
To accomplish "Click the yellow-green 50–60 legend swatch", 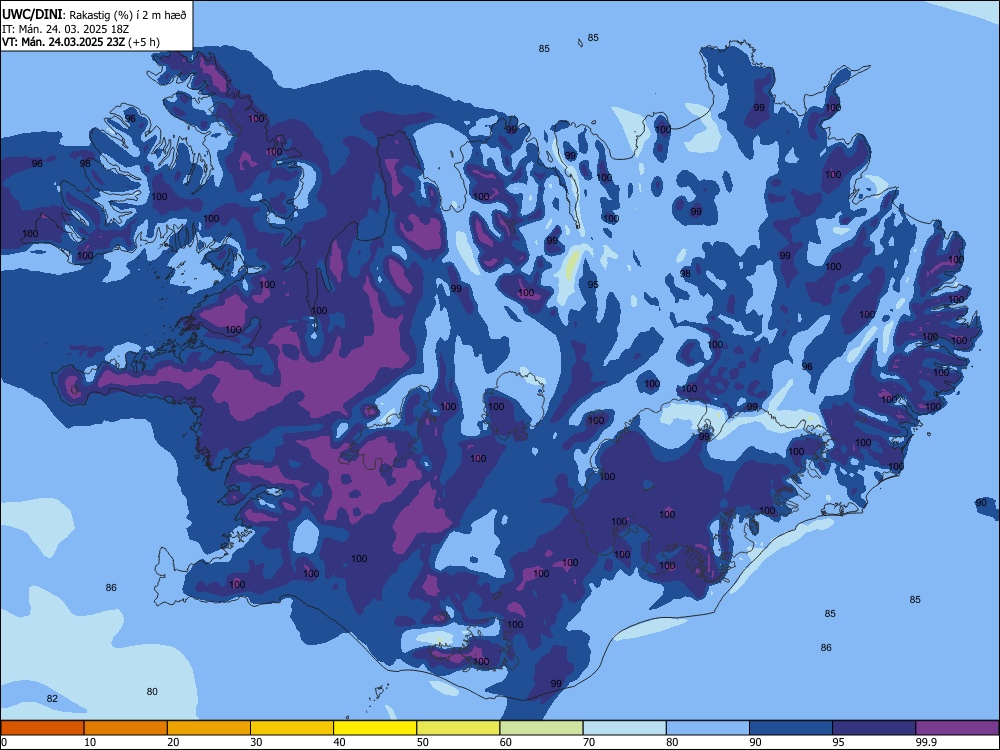I will [x=459, y=728].
